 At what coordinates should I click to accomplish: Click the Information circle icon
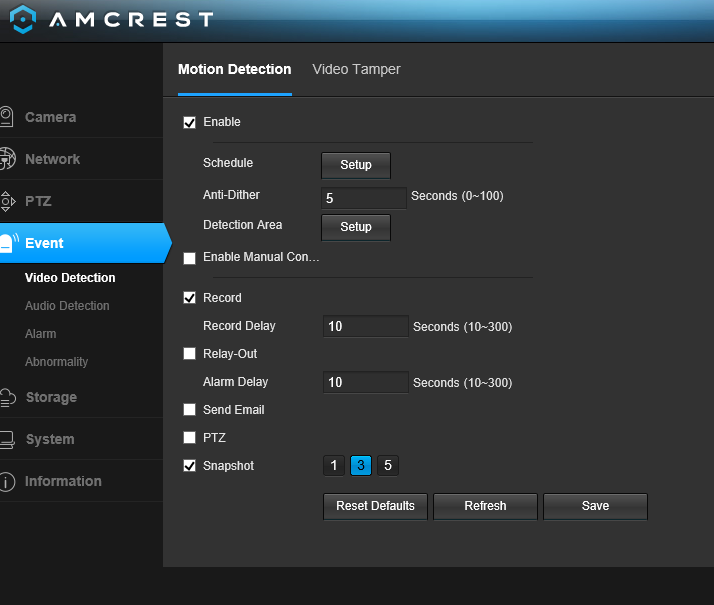[x=7, y=481]
